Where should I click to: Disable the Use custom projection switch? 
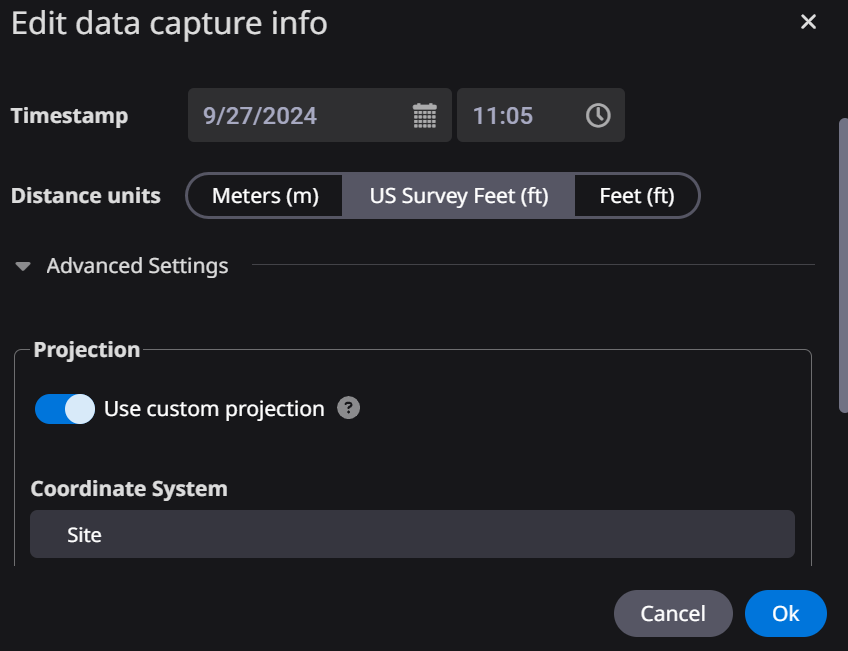coord(65,409)
